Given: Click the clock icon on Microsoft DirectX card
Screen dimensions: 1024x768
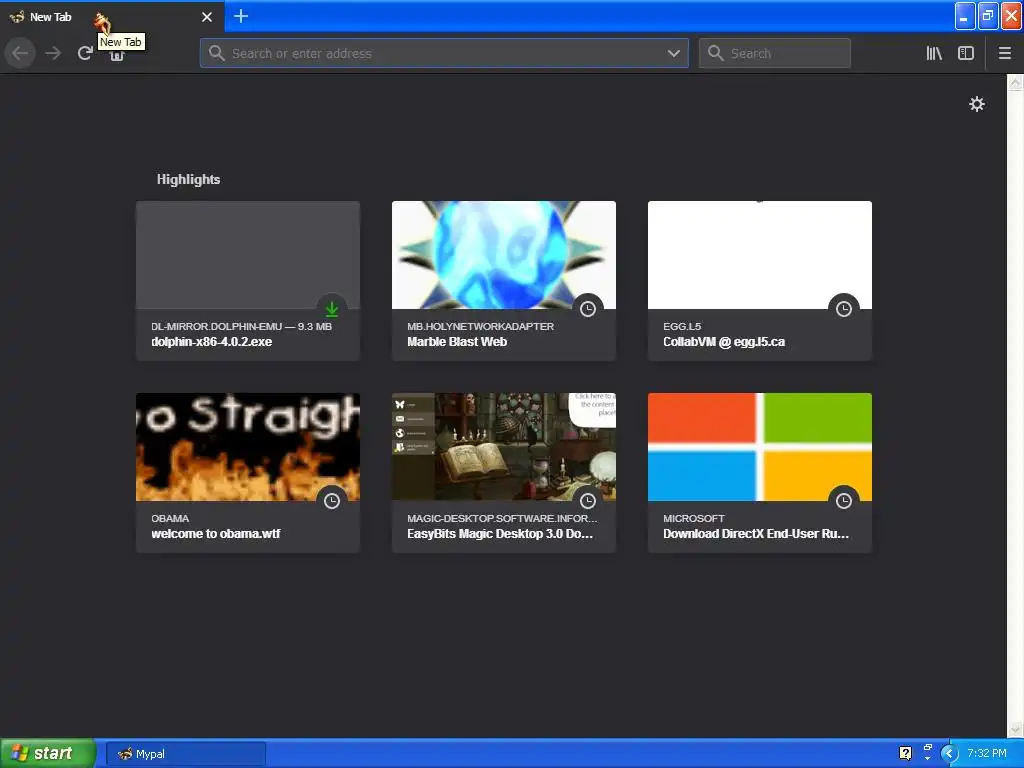Looking at the screenshot, I should point(844,501).
